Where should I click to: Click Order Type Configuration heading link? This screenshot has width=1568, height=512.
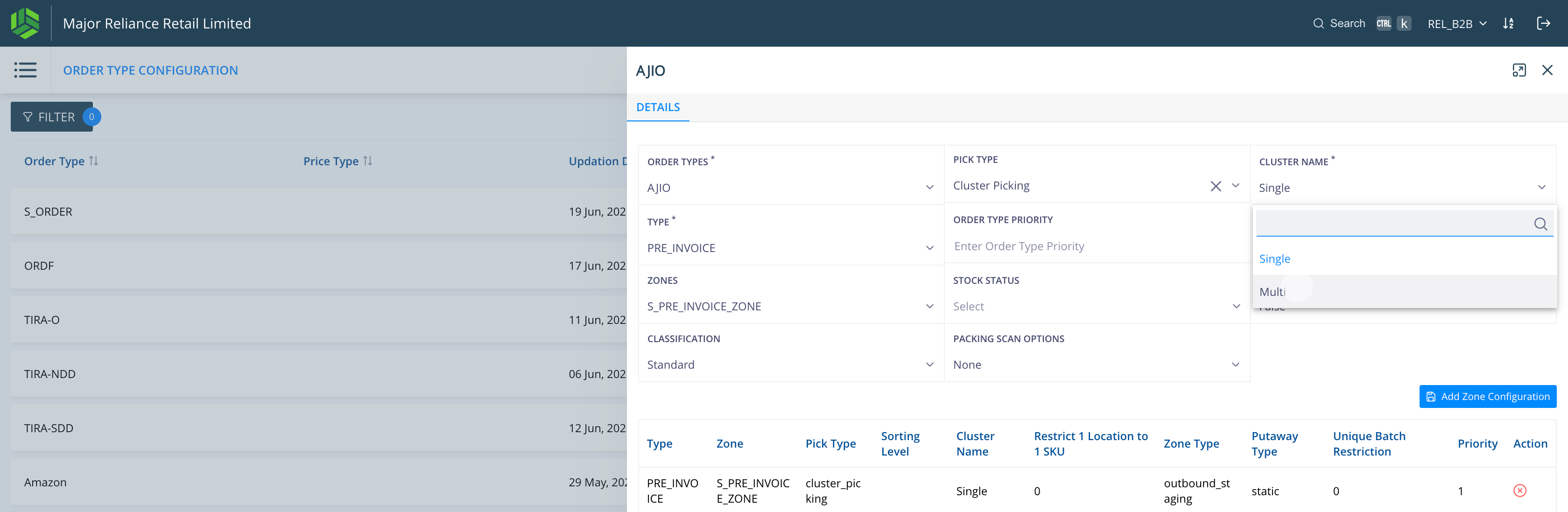(150, 70)
